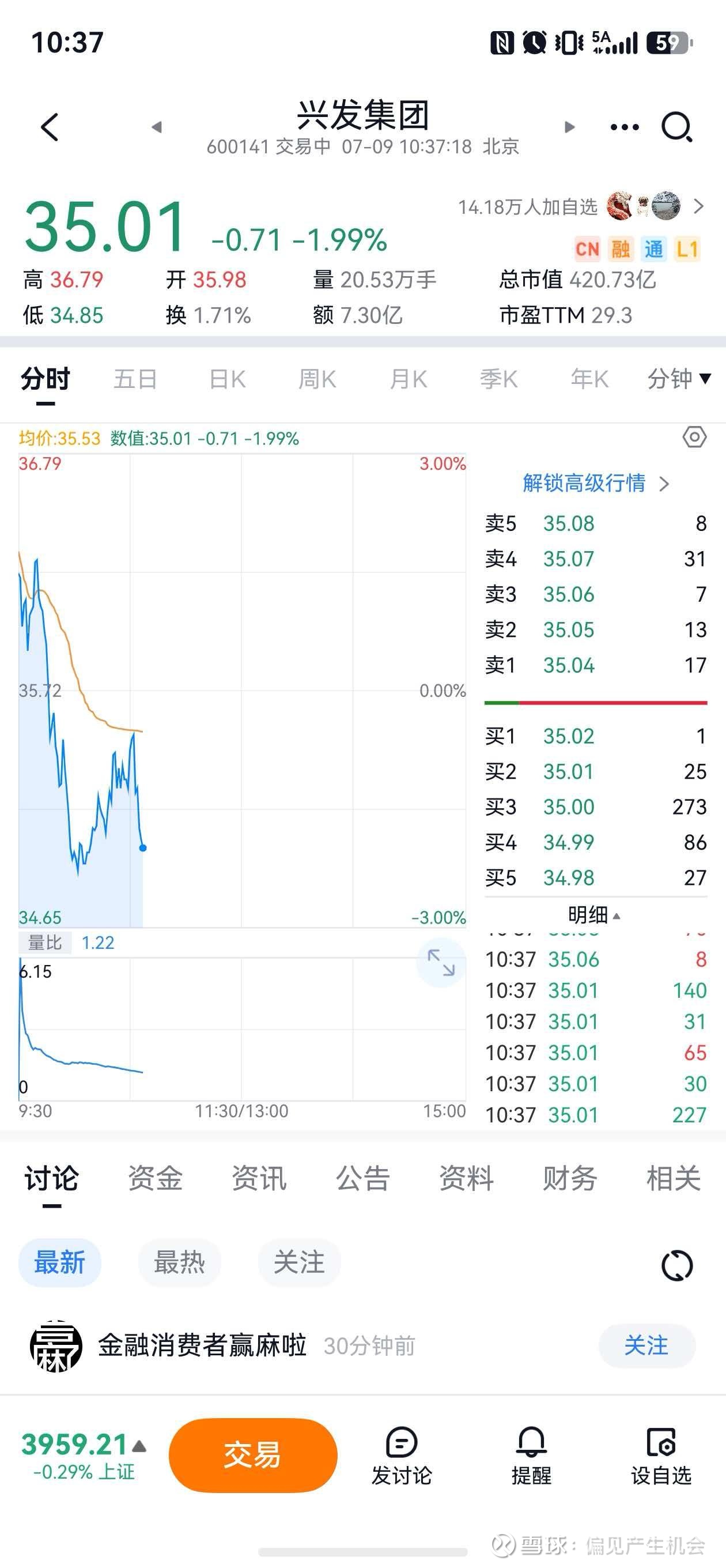
Task: Tap the orange 交易 button
Action: [x=252, y=1455]
